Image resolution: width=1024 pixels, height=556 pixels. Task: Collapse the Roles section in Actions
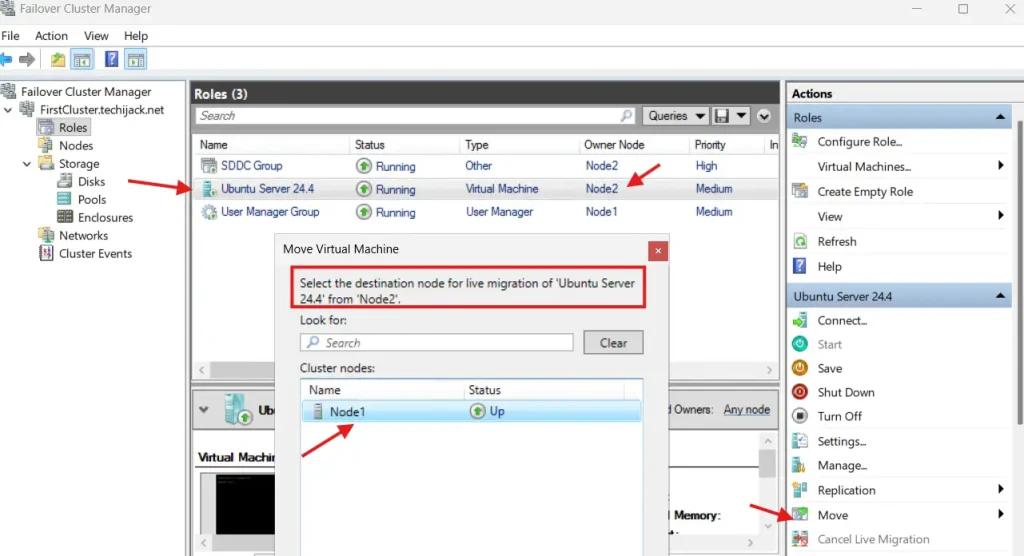pos(1000,117)
